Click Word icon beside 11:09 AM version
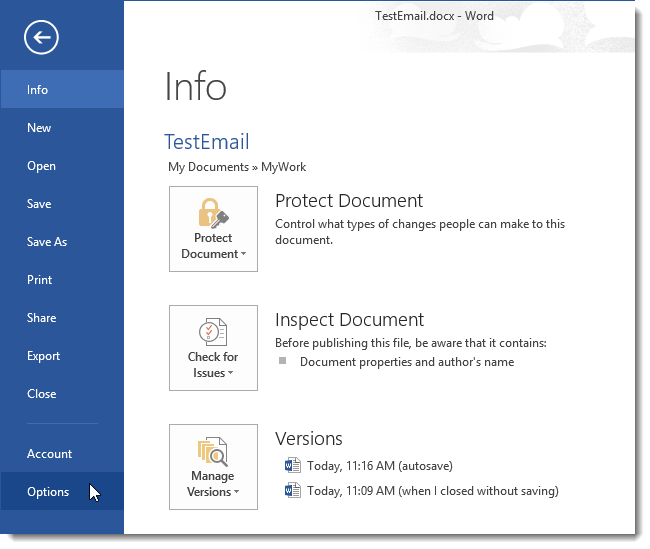Viewport: 650px width, 549px height. pyautogui.click(x=292, y=490)
